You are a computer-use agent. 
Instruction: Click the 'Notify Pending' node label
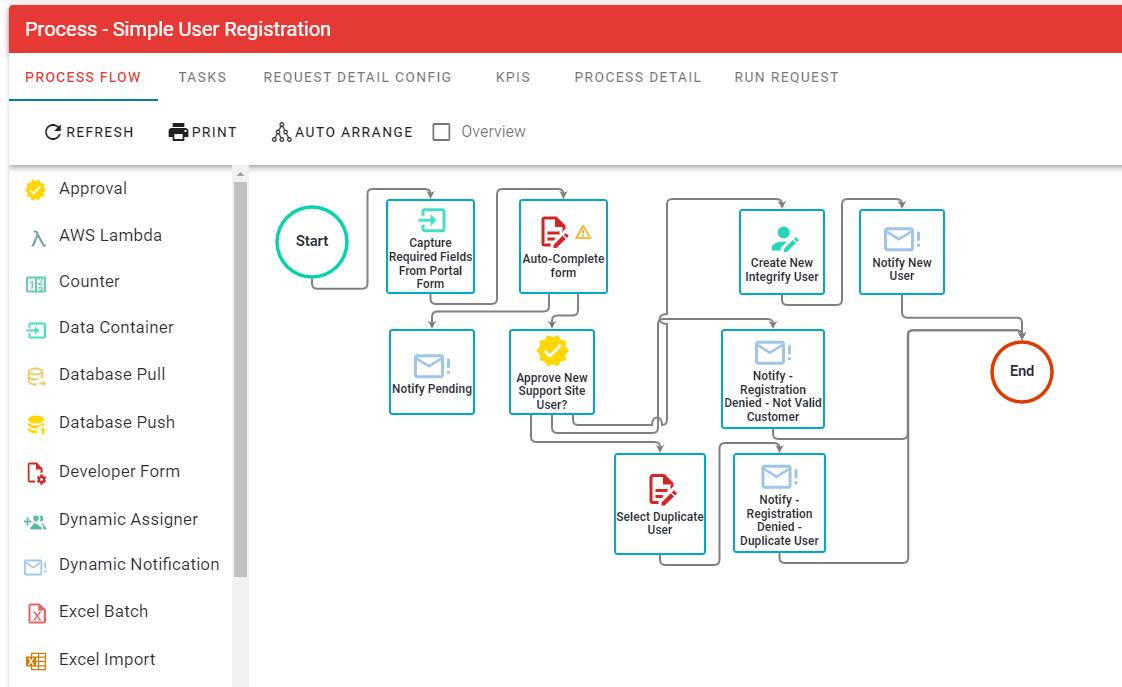(x=432, y=389)
